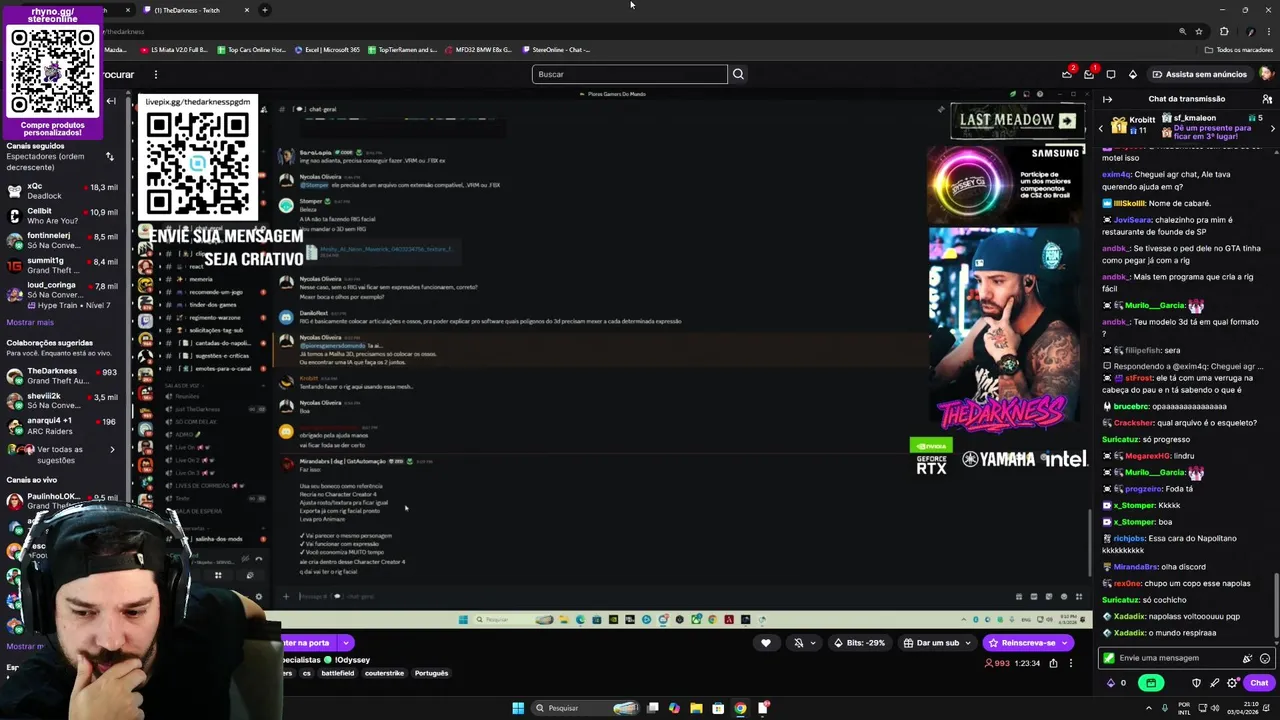Screen dimensions: 1280x720
Task: Click the heart follow button
Action: [x=766, y=643]
